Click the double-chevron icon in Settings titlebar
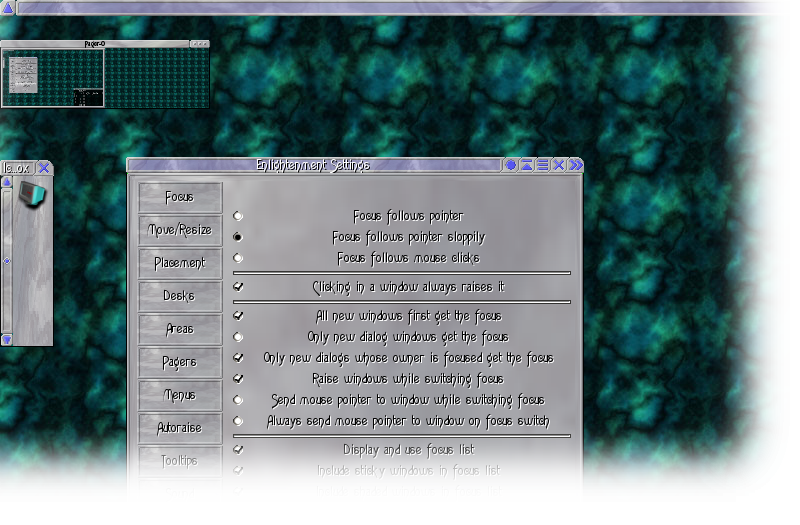Image resolution: width=800 pixels, height=525 pixels. point(576,165)
